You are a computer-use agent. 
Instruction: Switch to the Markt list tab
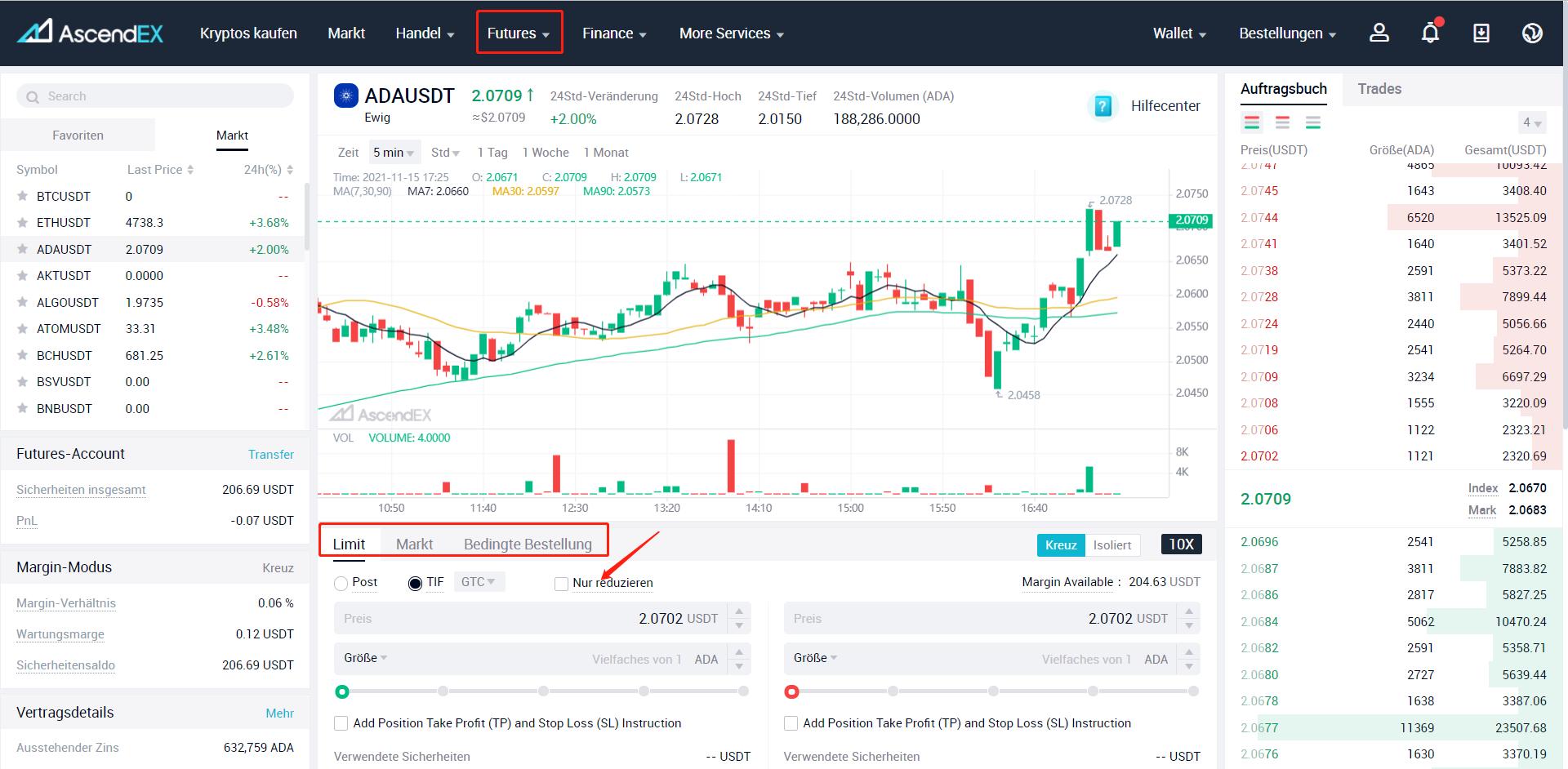(x=232, y=136)
